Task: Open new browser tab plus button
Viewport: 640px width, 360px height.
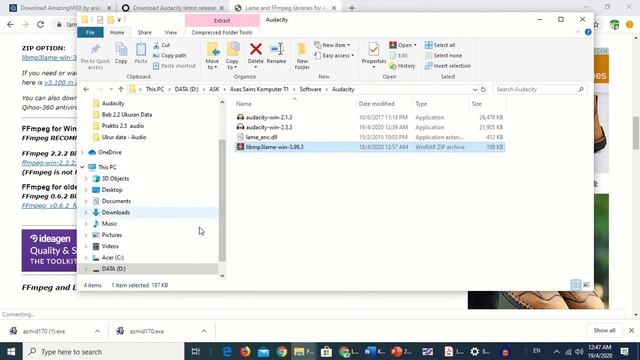Action: 352,8
